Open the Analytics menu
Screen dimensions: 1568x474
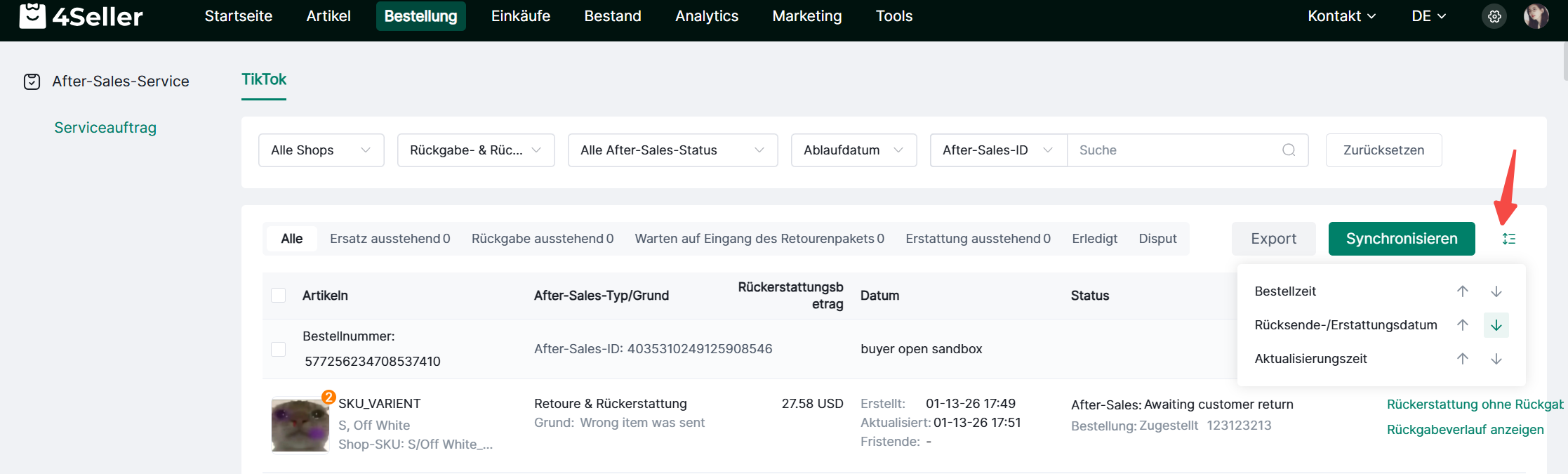(706, 16)
